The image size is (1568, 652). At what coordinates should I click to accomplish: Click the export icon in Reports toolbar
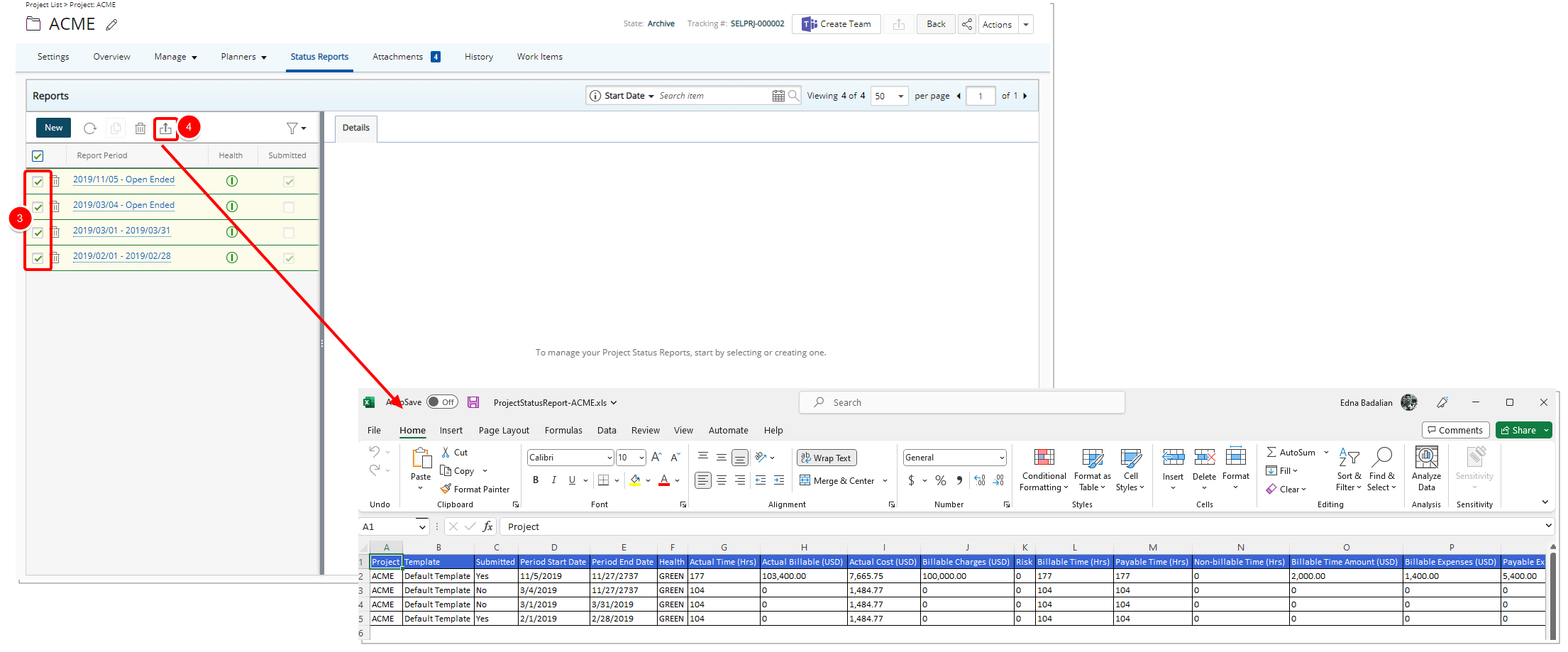coord(165,128)
